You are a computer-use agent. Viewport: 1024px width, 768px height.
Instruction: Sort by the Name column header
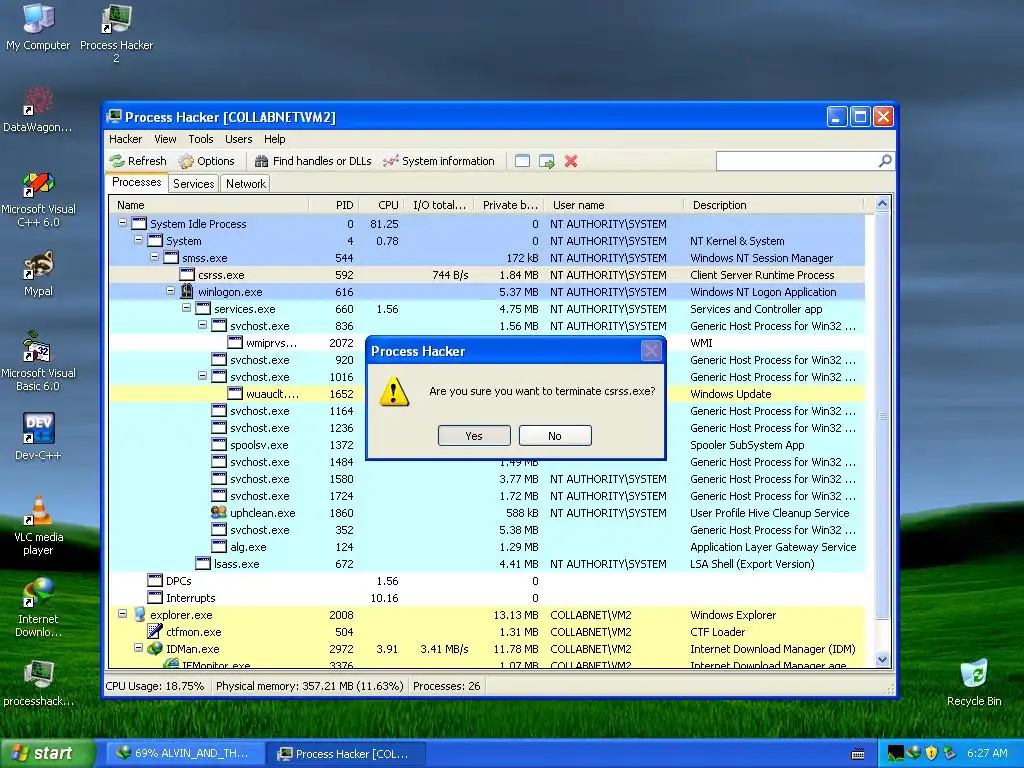[209, 205]
